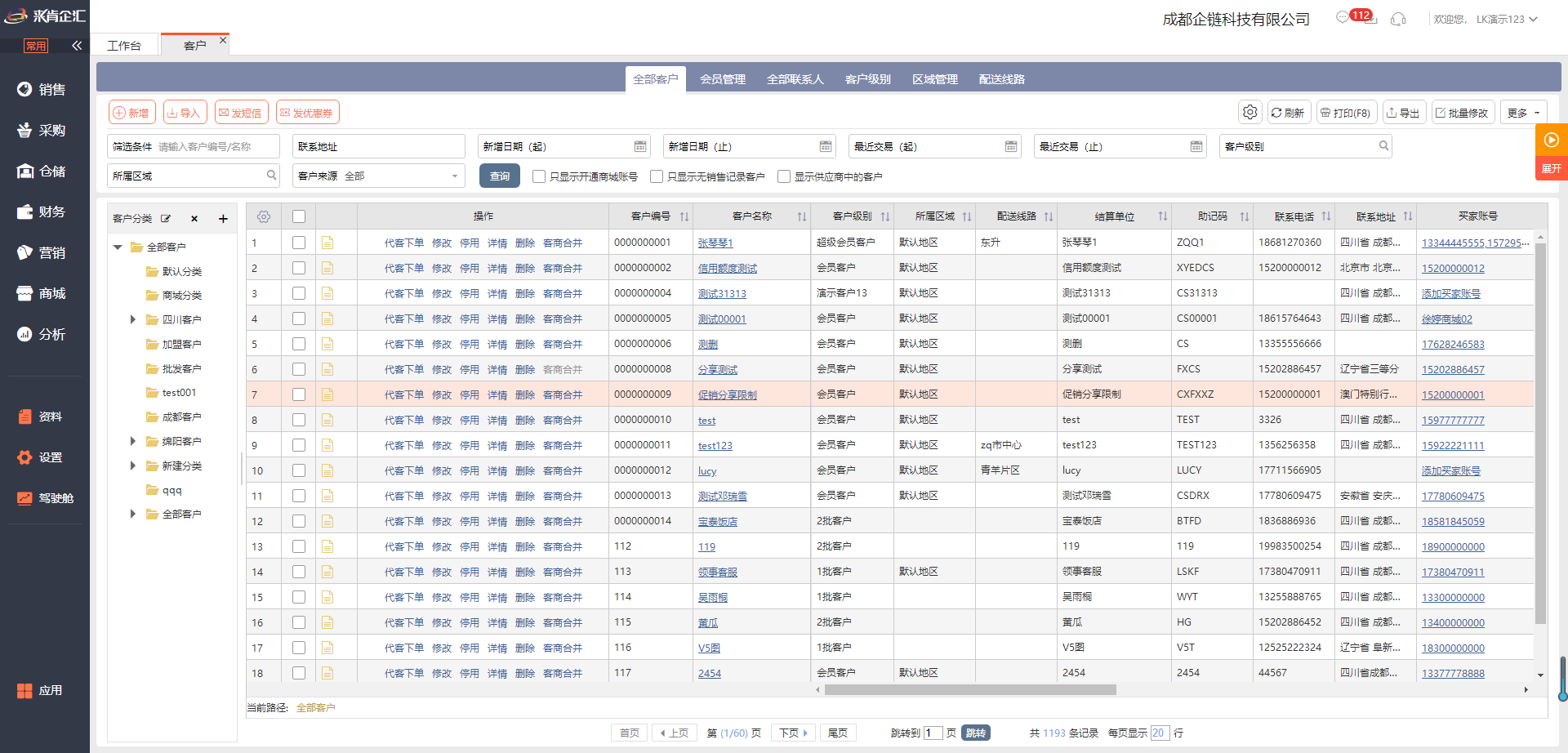The image size is (1568, 753).
Task: Switch to the 全部联系人 tab
Action: 795,79
